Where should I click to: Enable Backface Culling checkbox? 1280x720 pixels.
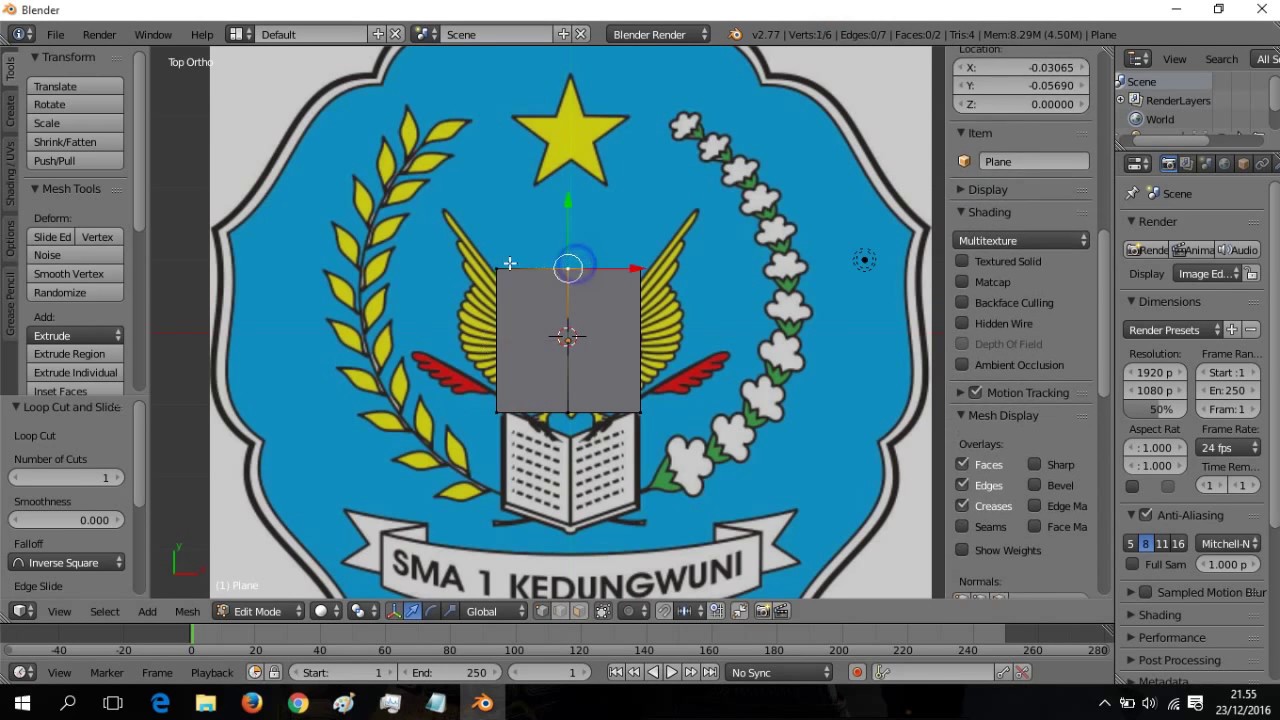pos(962,302)
